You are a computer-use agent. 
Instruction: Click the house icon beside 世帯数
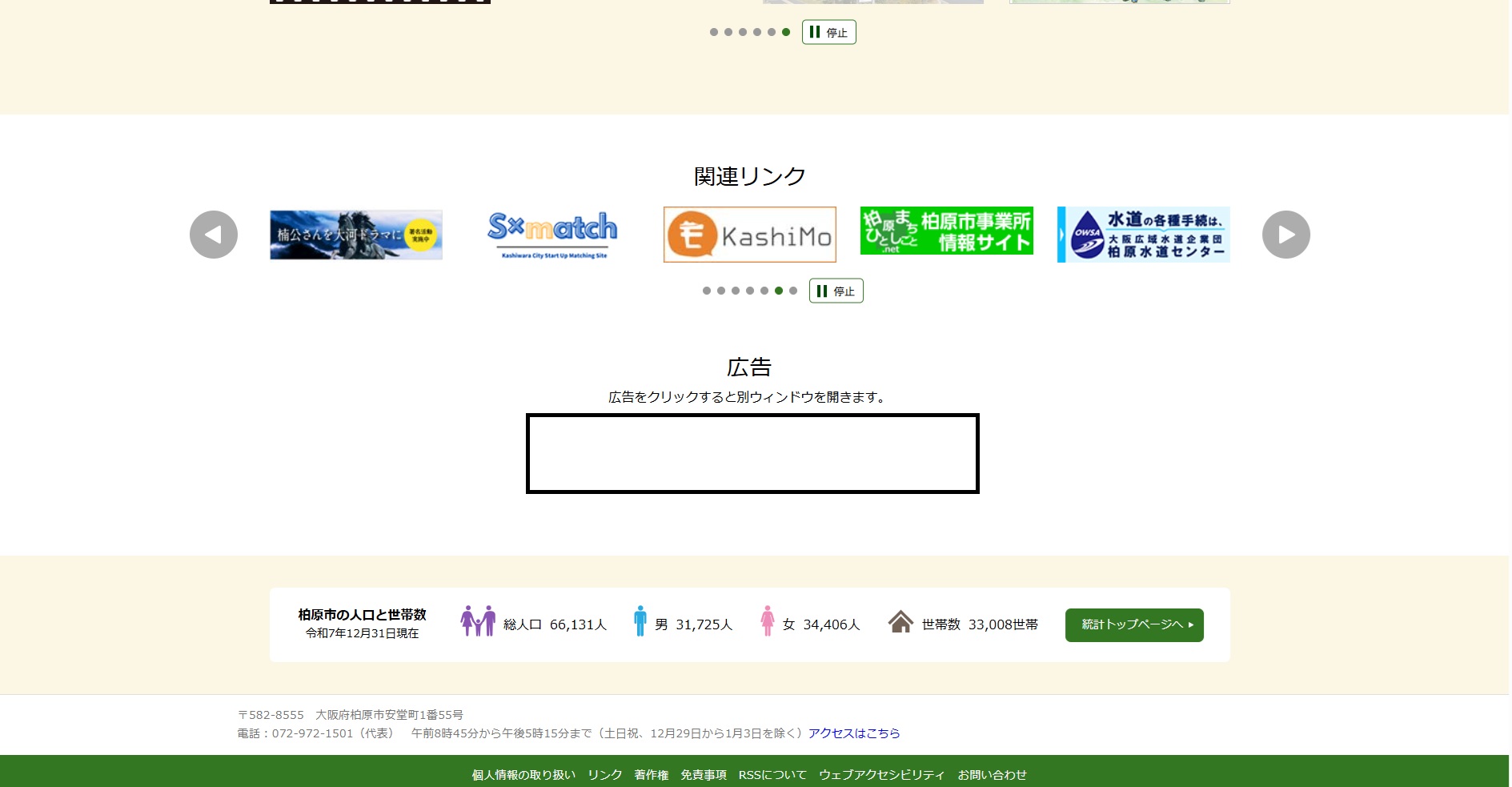point(900,622)
